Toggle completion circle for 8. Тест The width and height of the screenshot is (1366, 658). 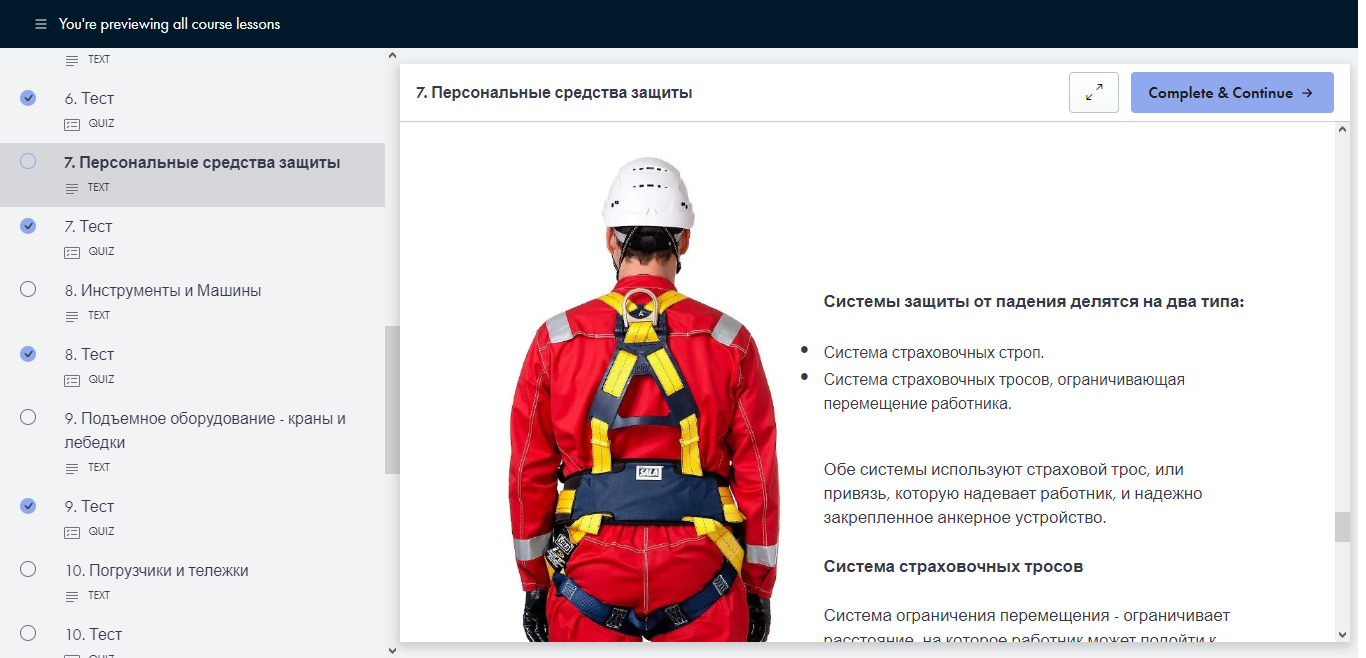point(28,354)
